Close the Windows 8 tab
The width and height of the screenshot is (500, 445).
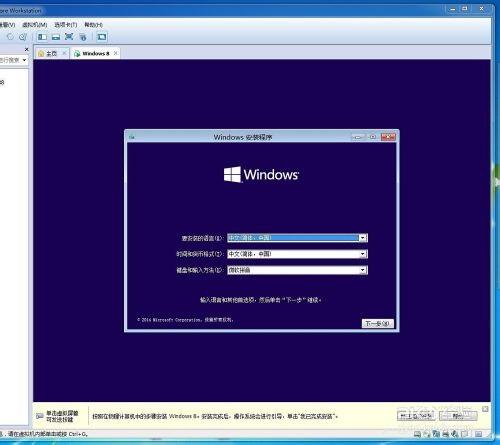point(115,53)
